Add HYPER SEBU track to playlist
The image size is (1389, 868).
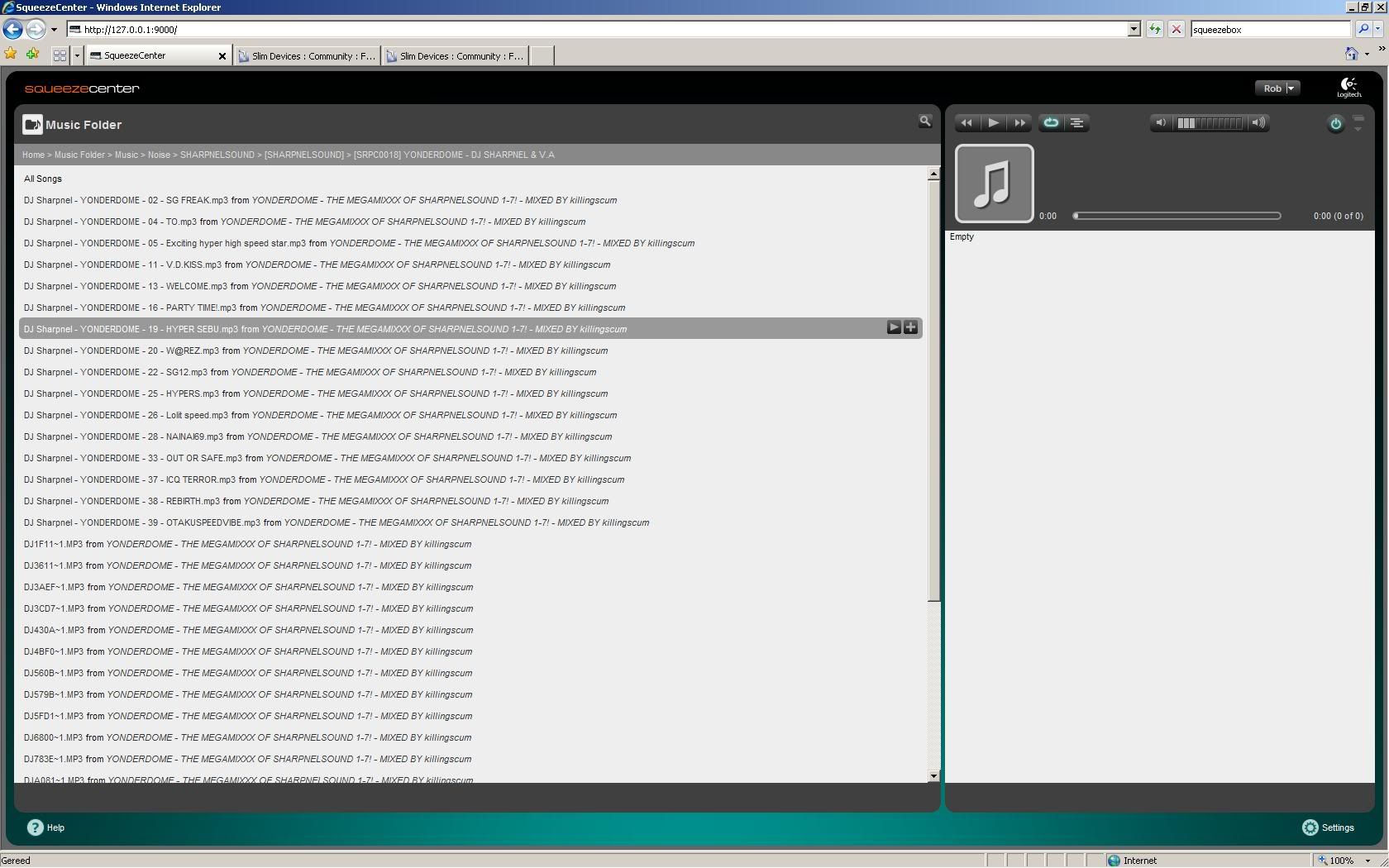point(910,327)
